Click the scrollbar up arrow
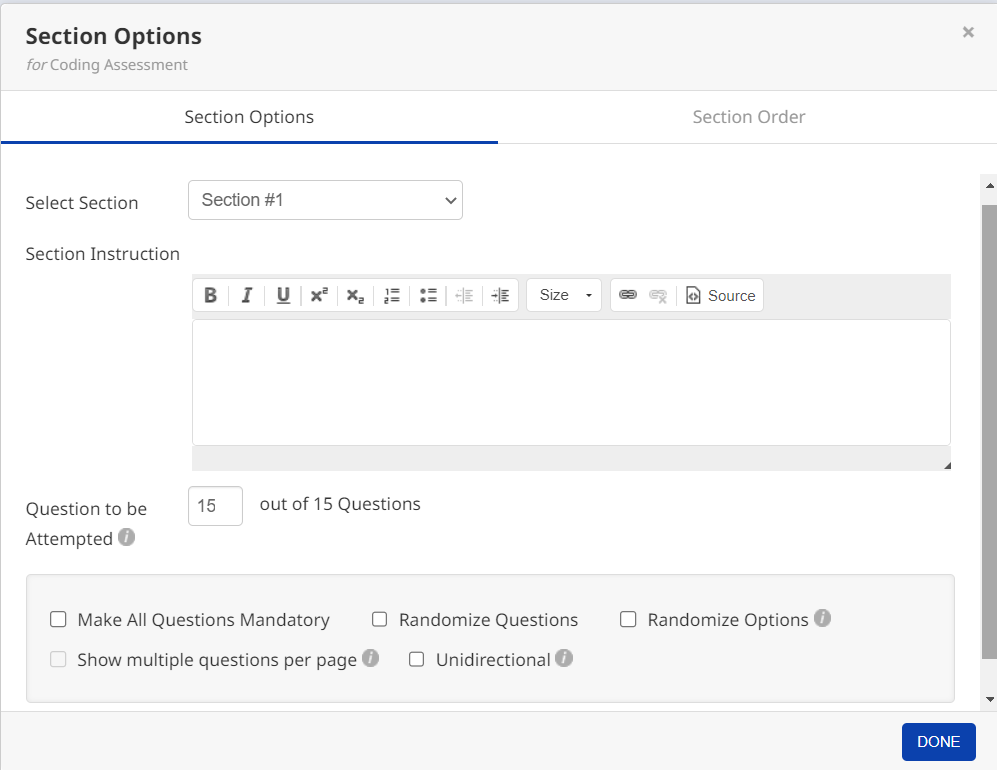Viewport: 997px width, 770px height. click(x=989, y=186)
